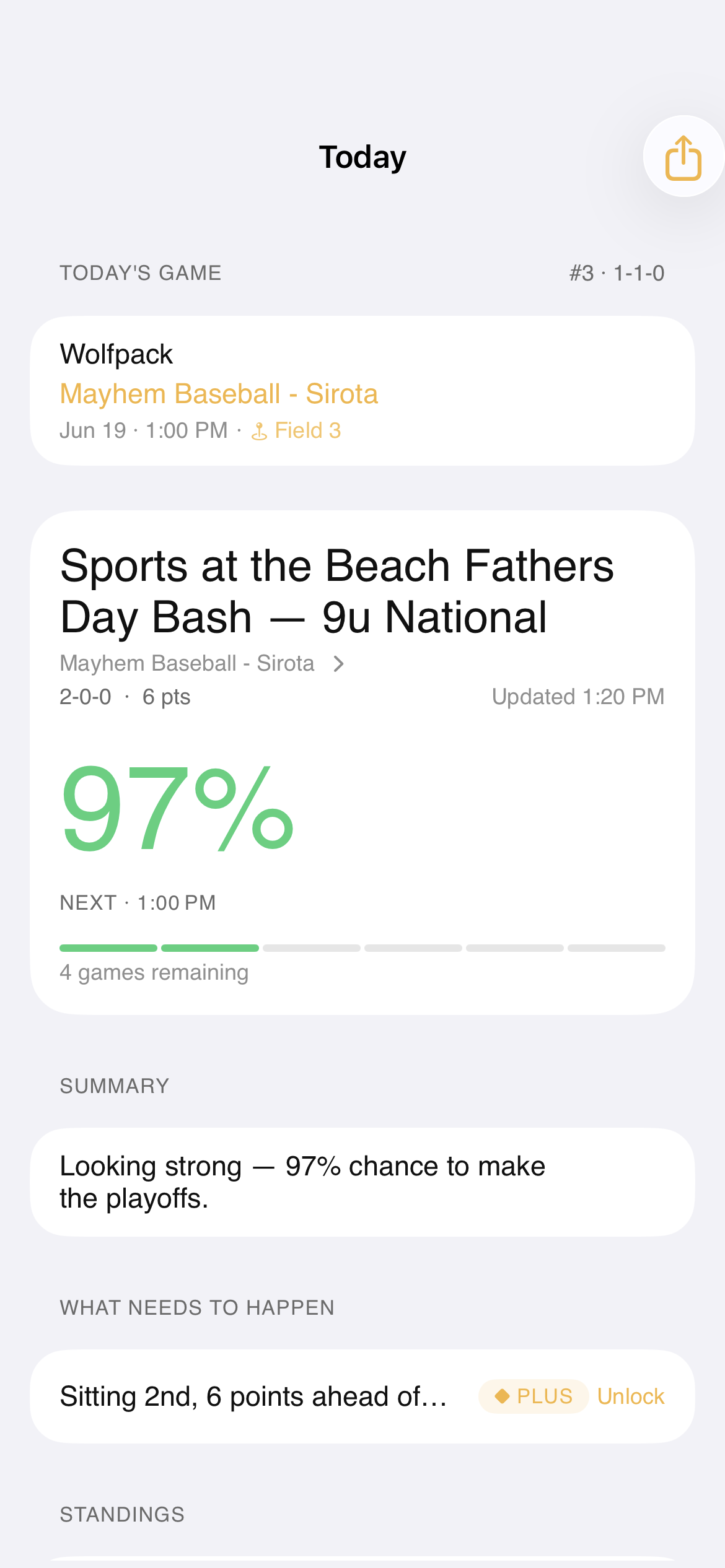Open the Wolfpack game card
This screenshot has height=1568, width=725.
(x=362, y=391)
